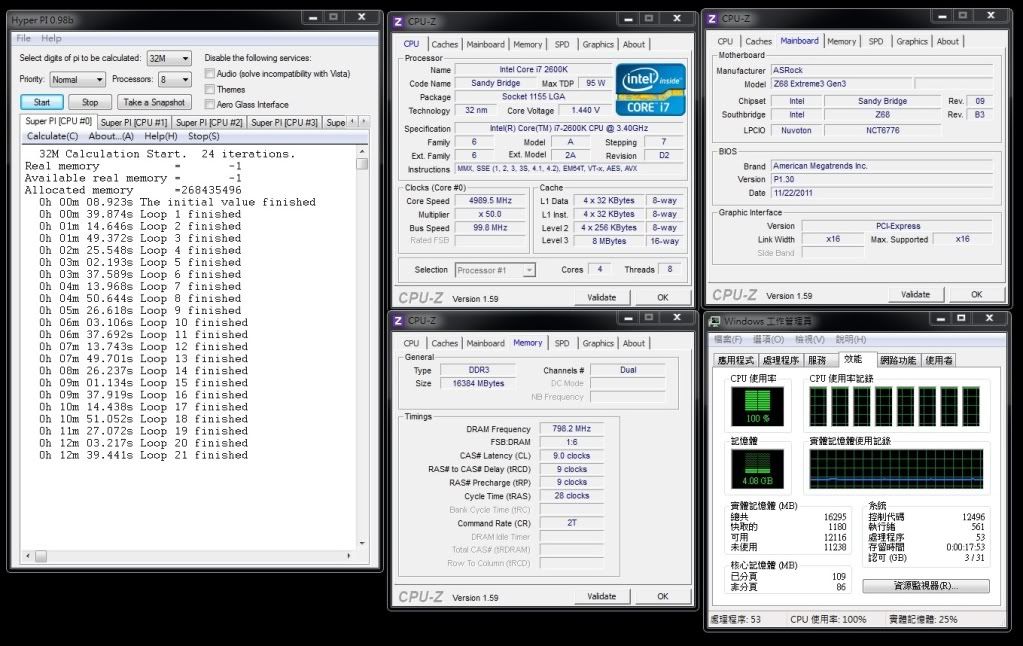Switch to CPU tab in Mainboard CPU-Z window
The width and height of the screenshot is (1023, 646).
pos(725,41)
